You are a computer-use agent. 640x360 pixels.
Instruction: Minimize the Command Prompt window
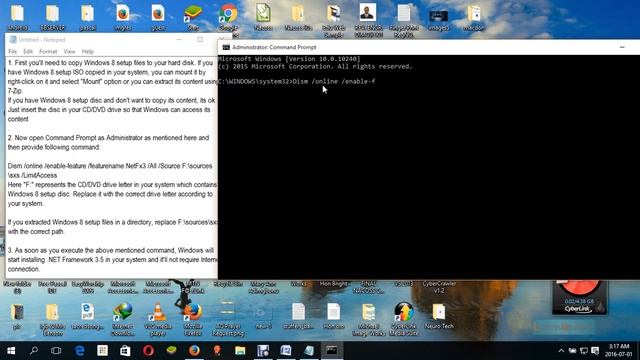click(622, 47)
